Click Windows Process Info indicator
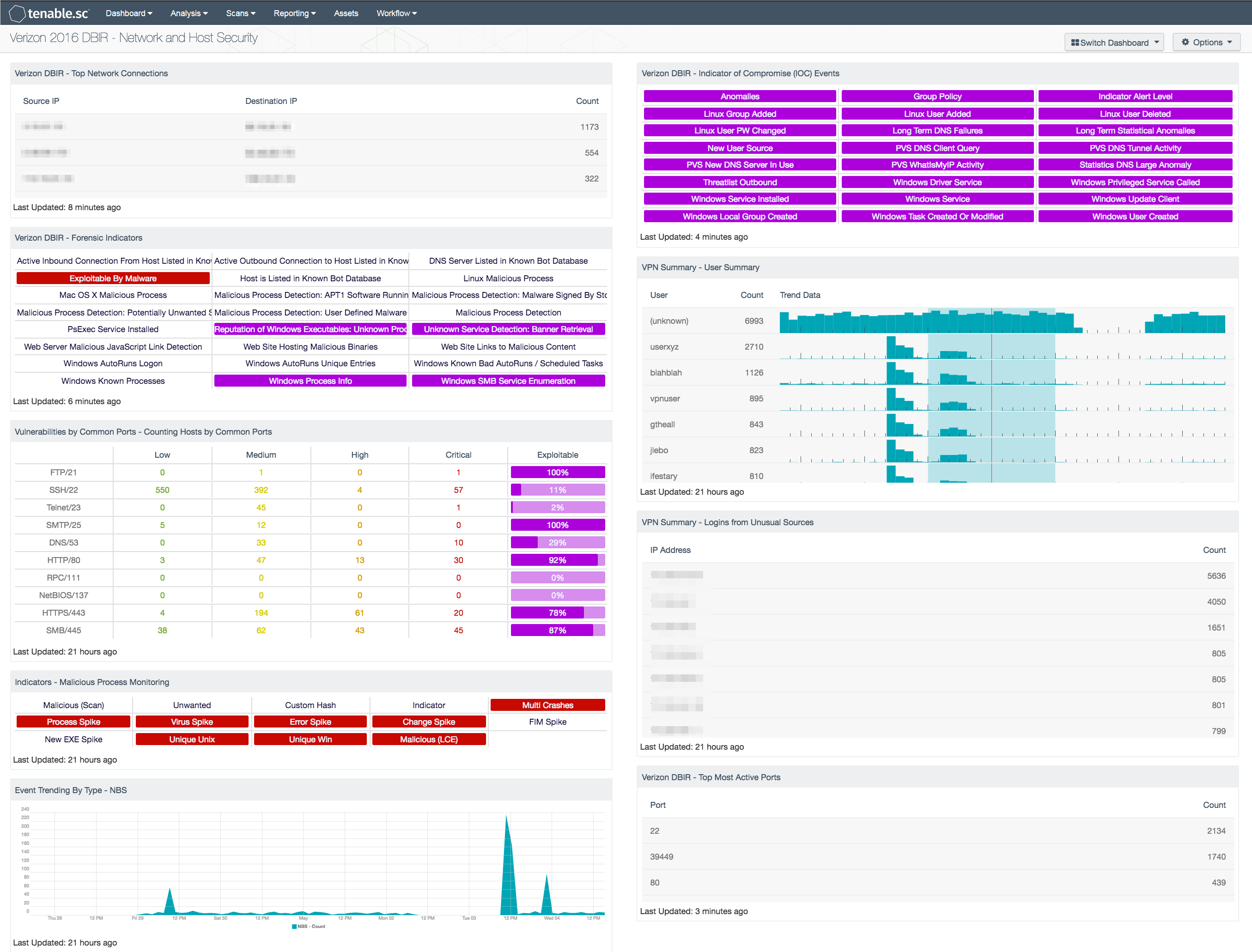Viewport: 1252px width, 952px height. point(310,381)
